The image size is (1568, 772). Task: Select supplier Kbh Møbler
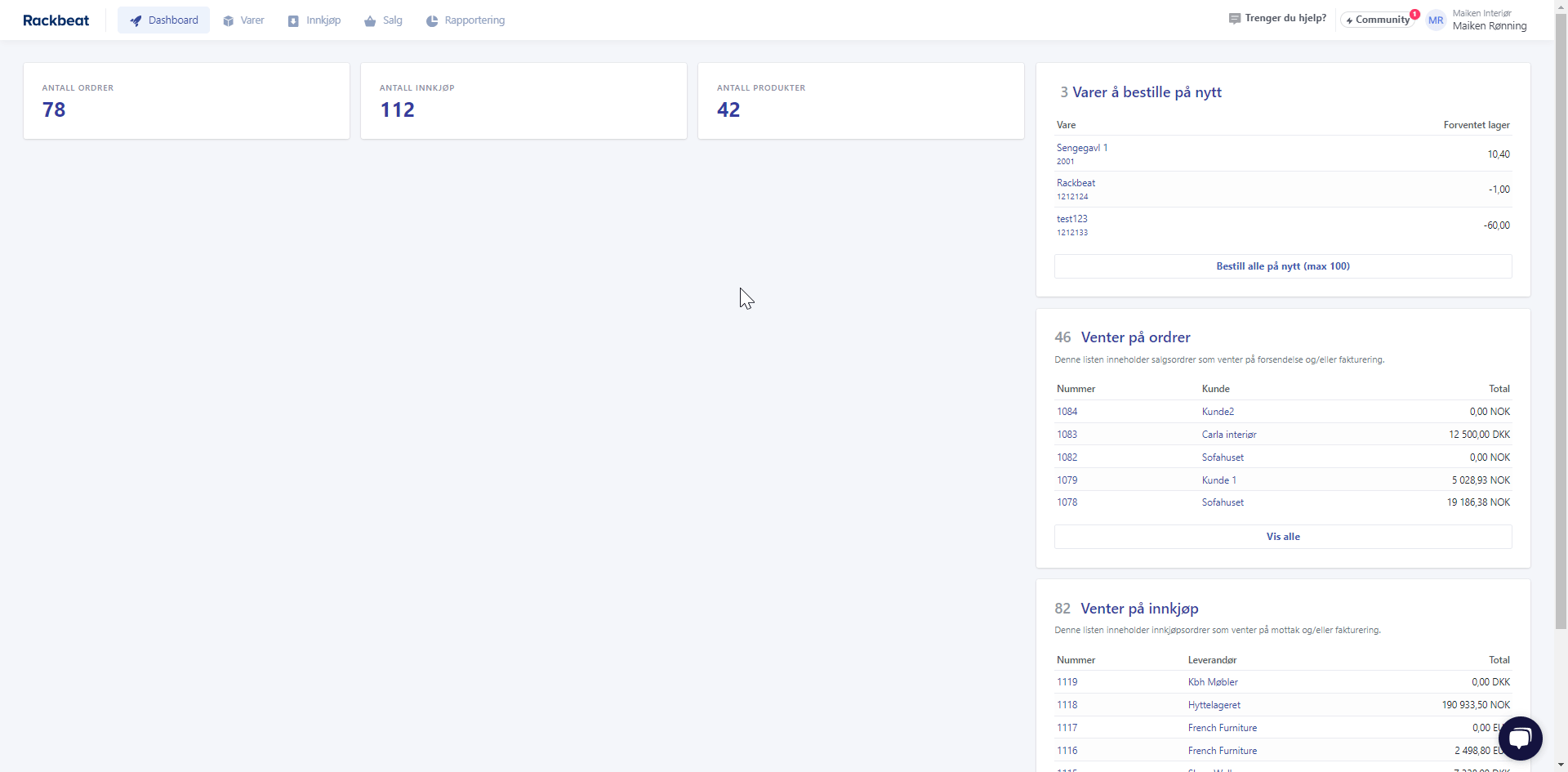(x=1214, y=681)
